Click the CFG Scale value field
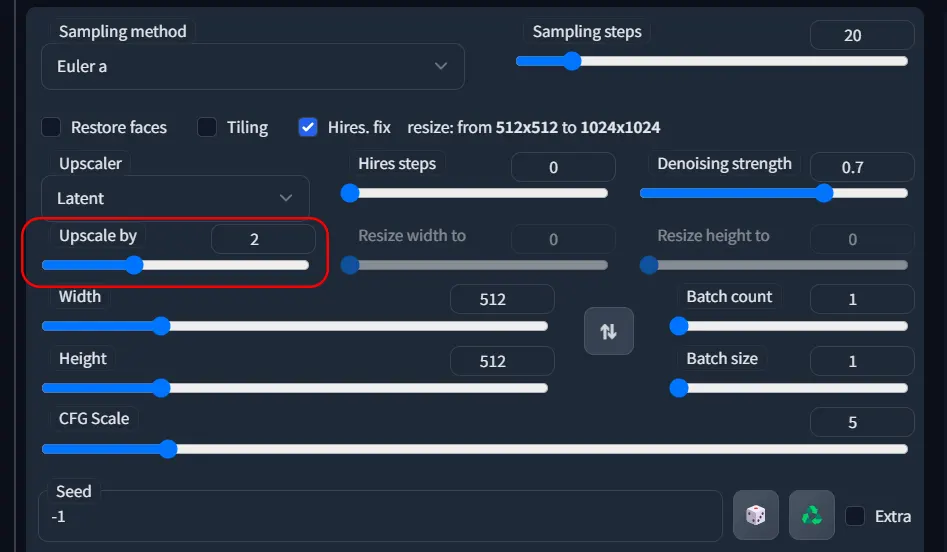 (862, 422)
